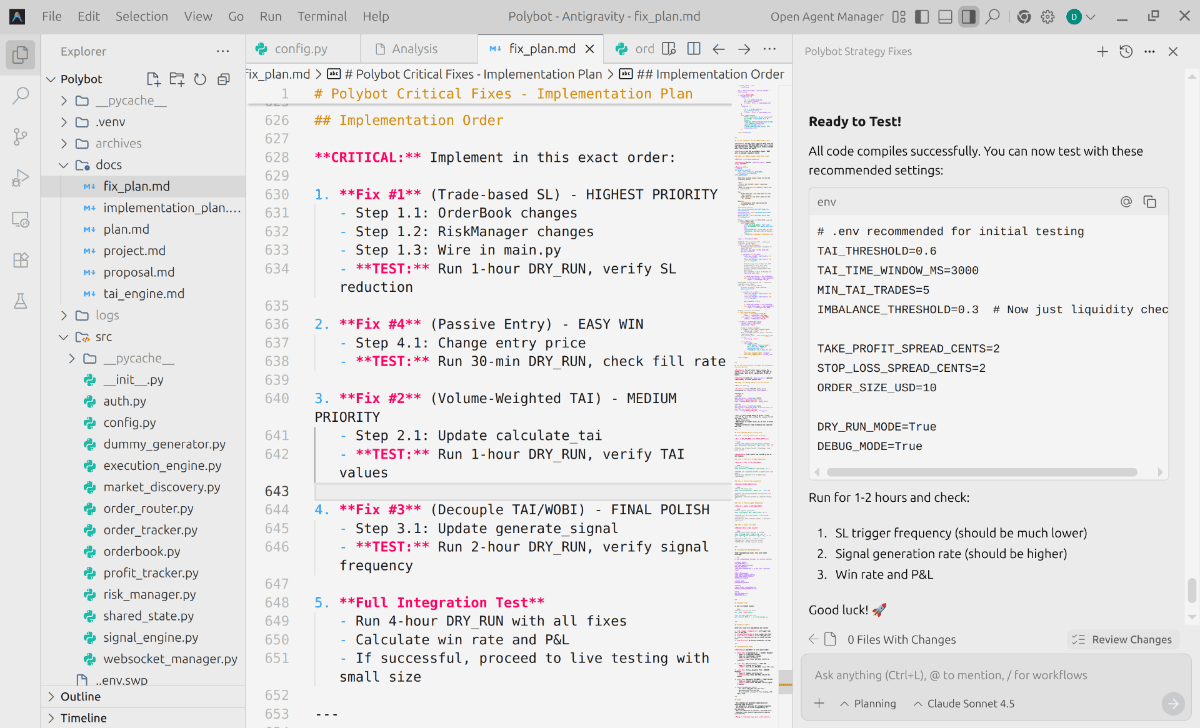Toggle primary side bar visibility
This screenshot has width=1200, height=728.
pyautogui.click(x=922, y=17)
